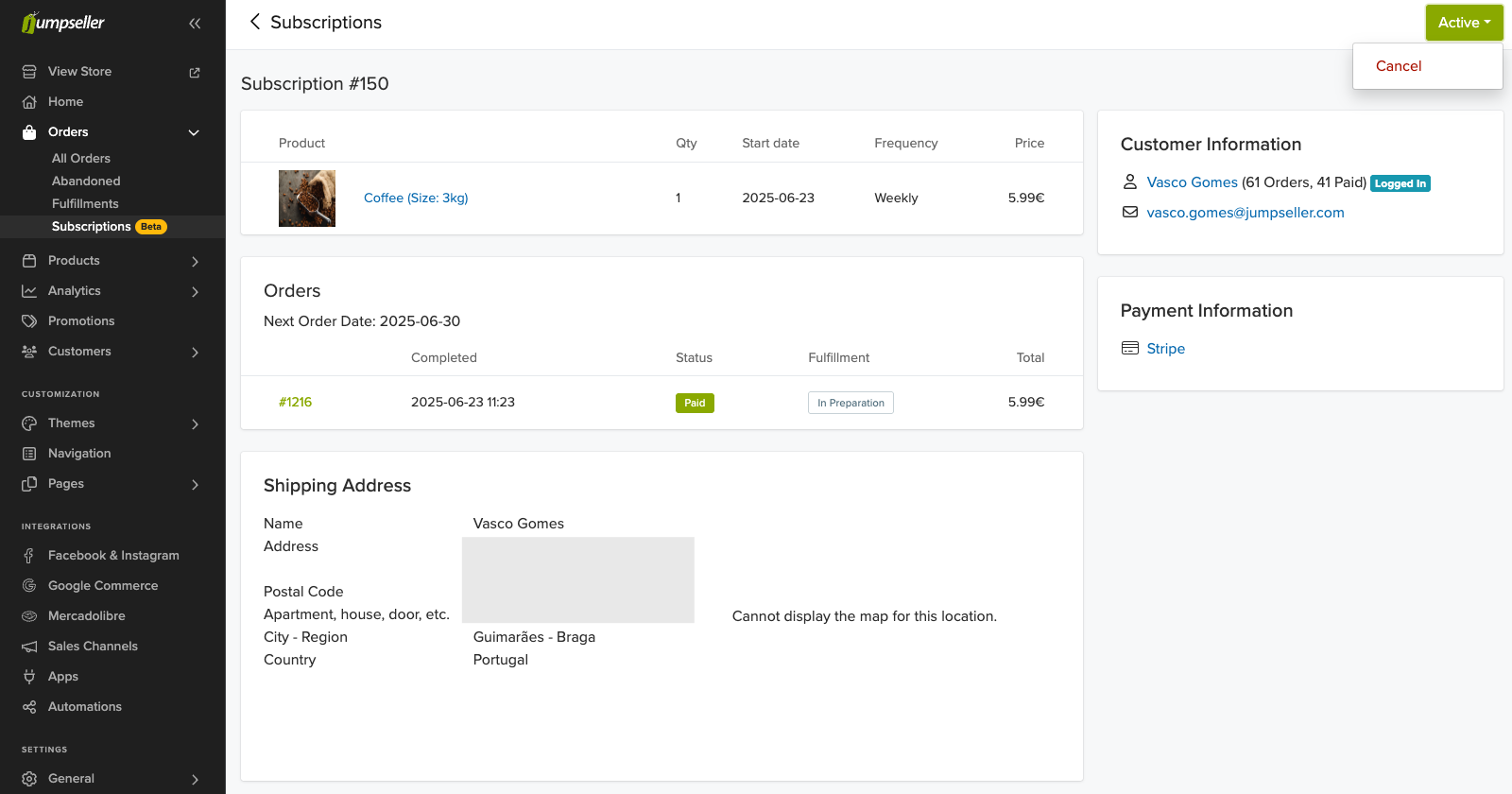
Task: Click the Beta badge on Subscriptions
Action: [151, 227]
